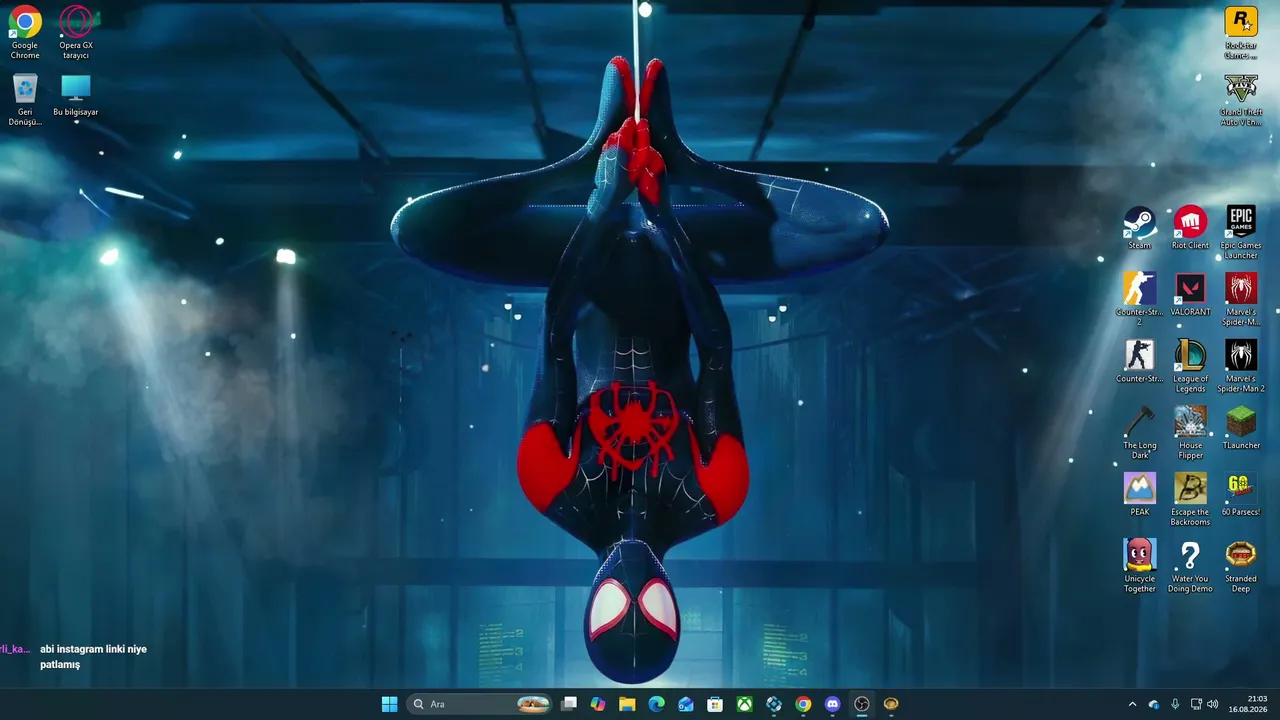This screenshot has height=720, width=1280.
Task: Switch to Google Chrome in the taskbar
Action: pyautogui.click(x=803, y=704)
